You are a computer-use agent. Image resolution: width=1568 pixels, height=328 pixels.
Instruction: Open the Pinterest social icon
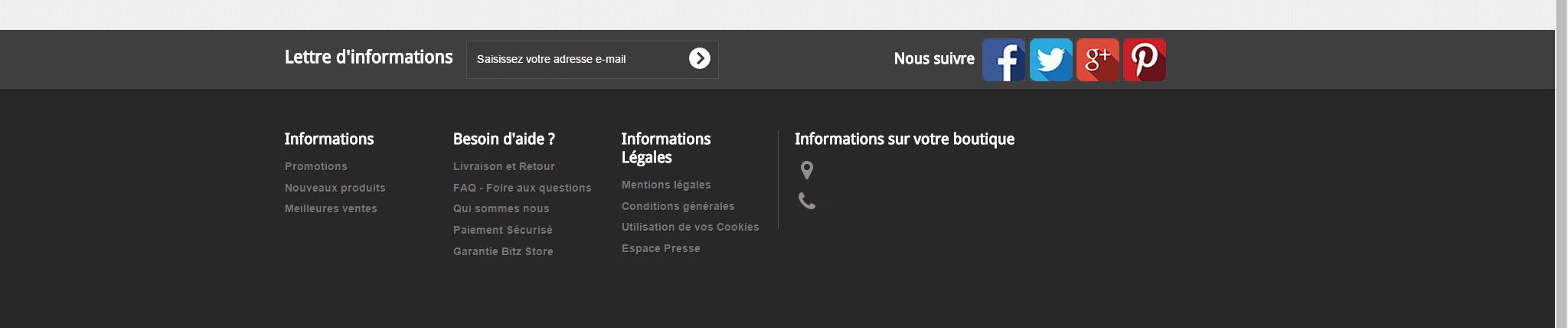tap(1144, 60)
